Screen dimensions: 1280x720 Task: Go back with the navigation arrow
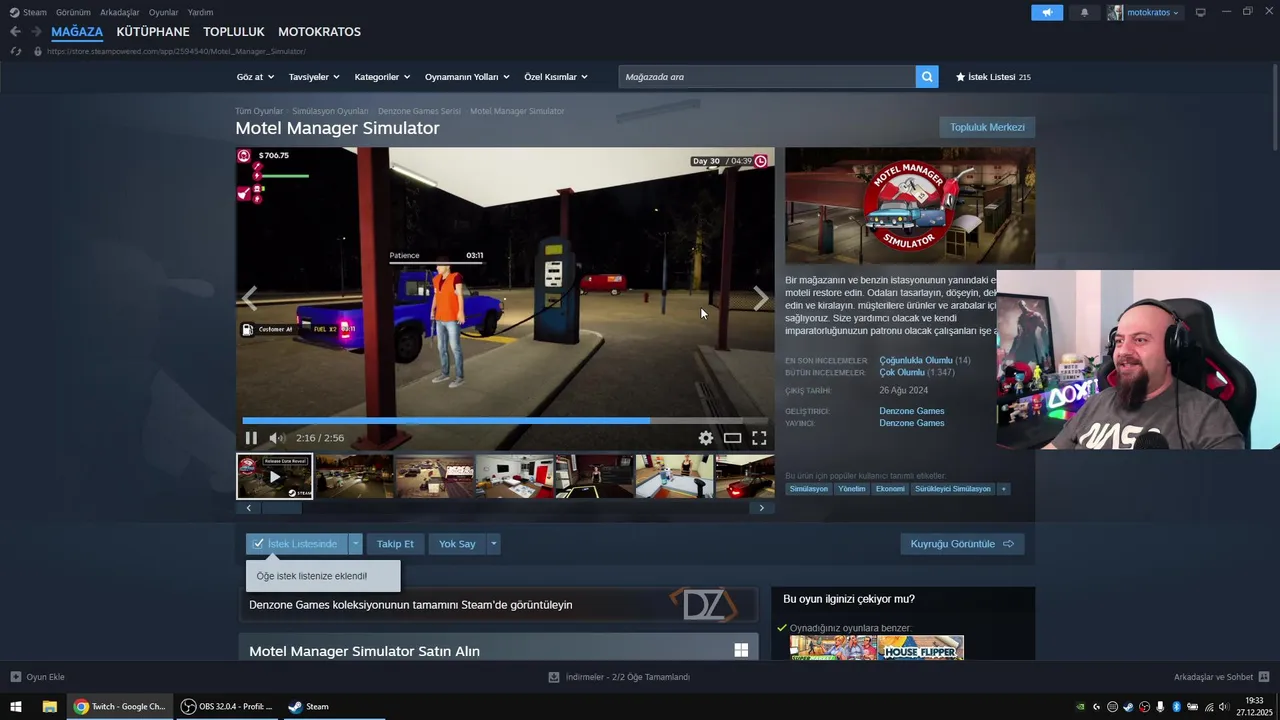[15, 32]
